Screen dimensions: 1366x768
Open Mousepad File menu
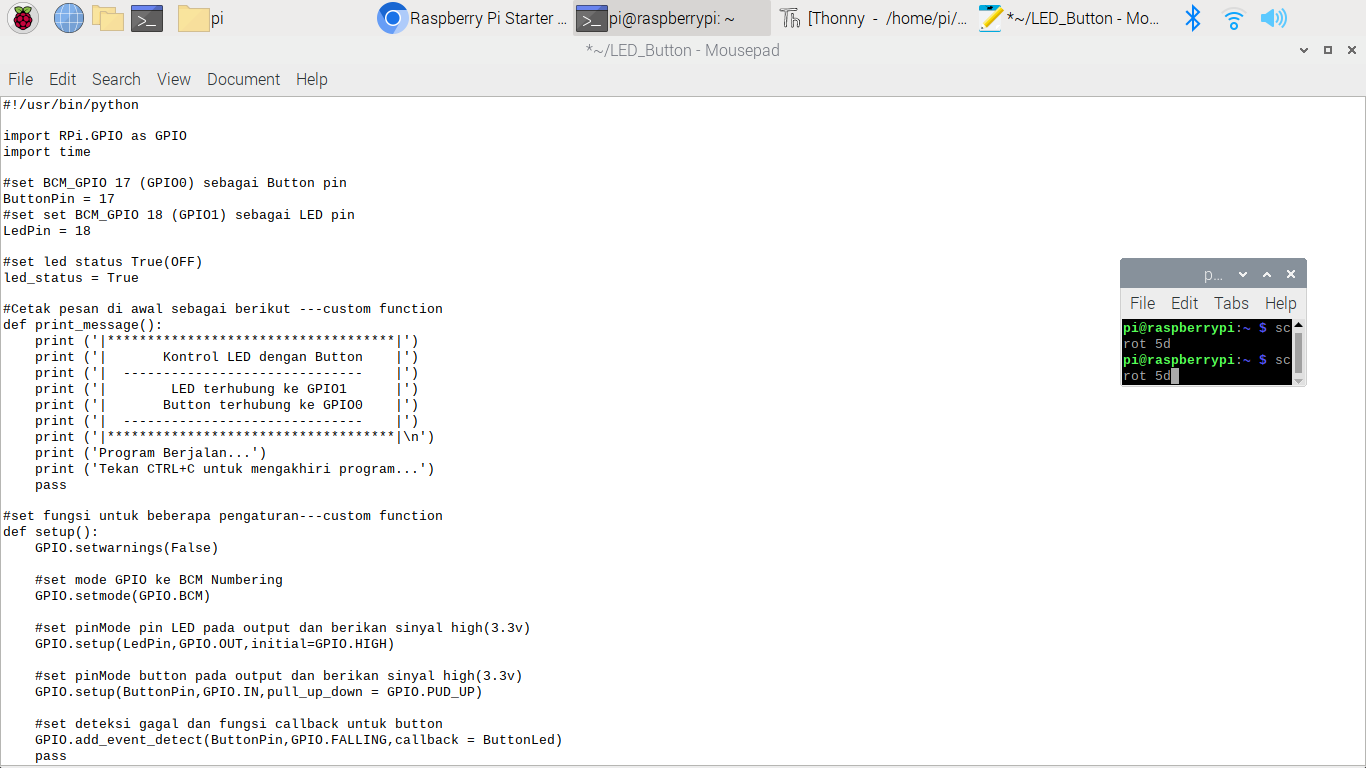point(20,79)
